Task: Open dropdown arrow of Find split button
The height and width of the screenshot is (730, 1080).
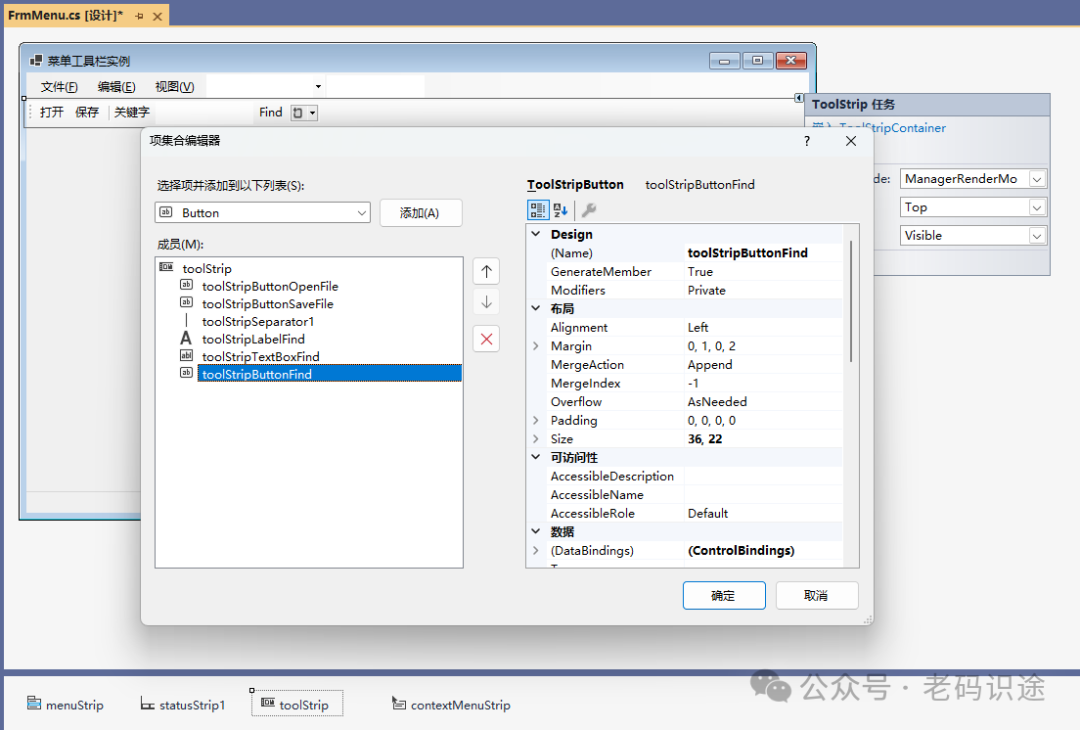Action: pyautogui.click(x=313, y=113)
